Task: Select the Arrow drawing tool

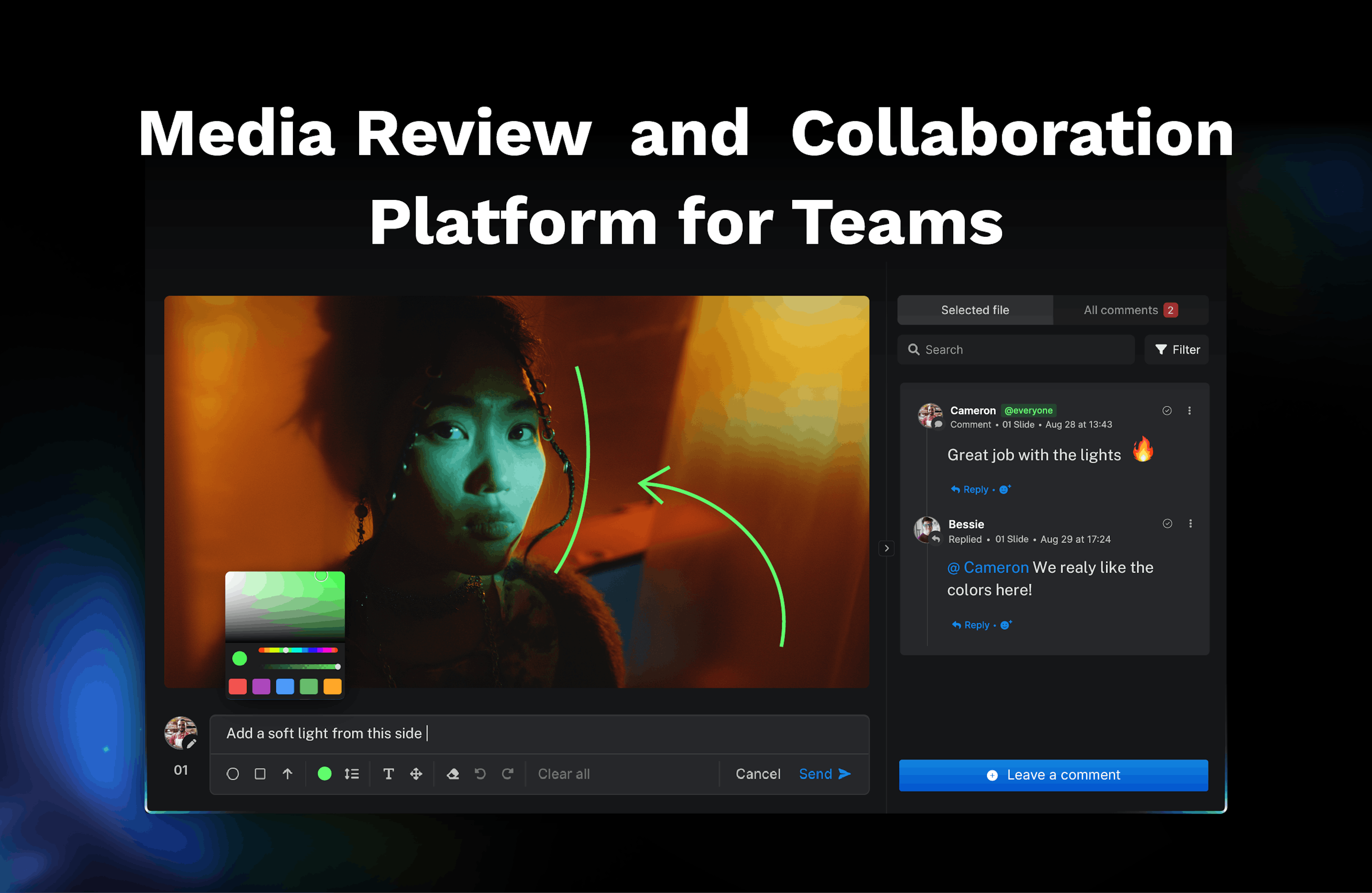Action: pyautogui.click(x=287, y=774)
